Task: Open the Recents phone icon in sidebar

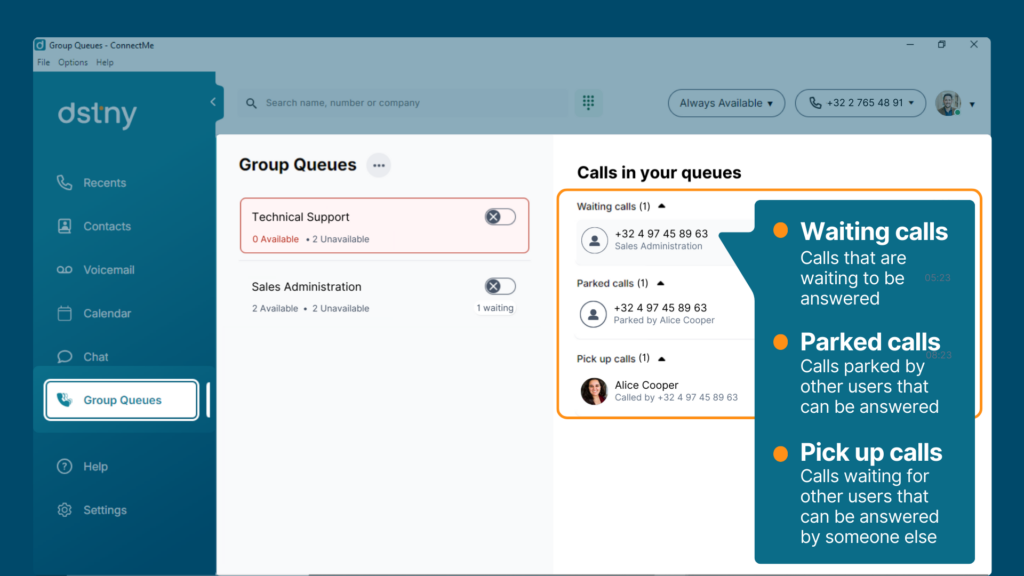Action: point(64,183)
